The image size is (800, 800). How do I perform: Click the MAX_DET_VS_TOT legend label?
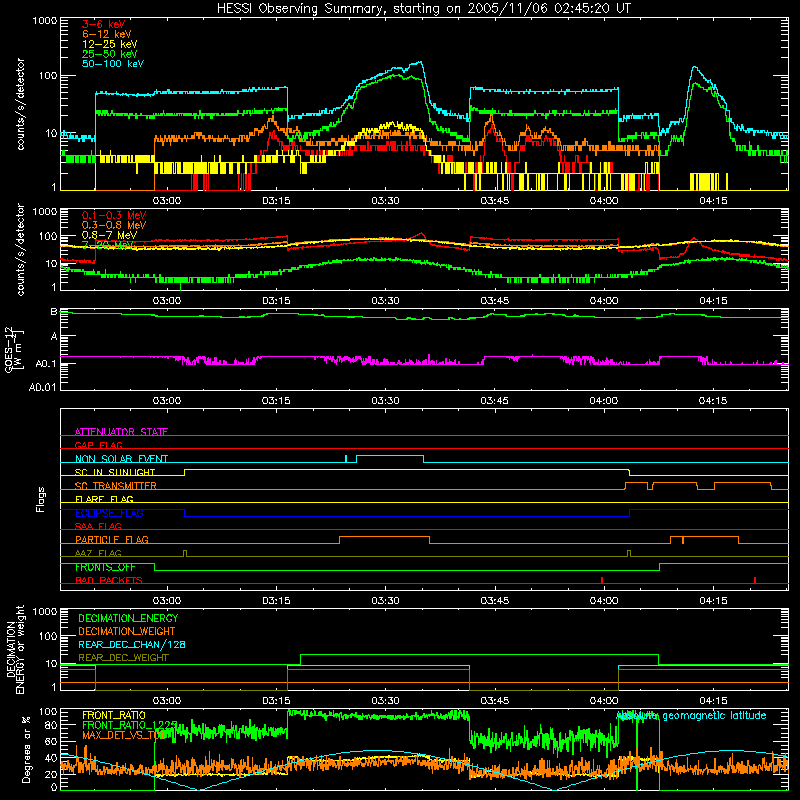[125, 735]
